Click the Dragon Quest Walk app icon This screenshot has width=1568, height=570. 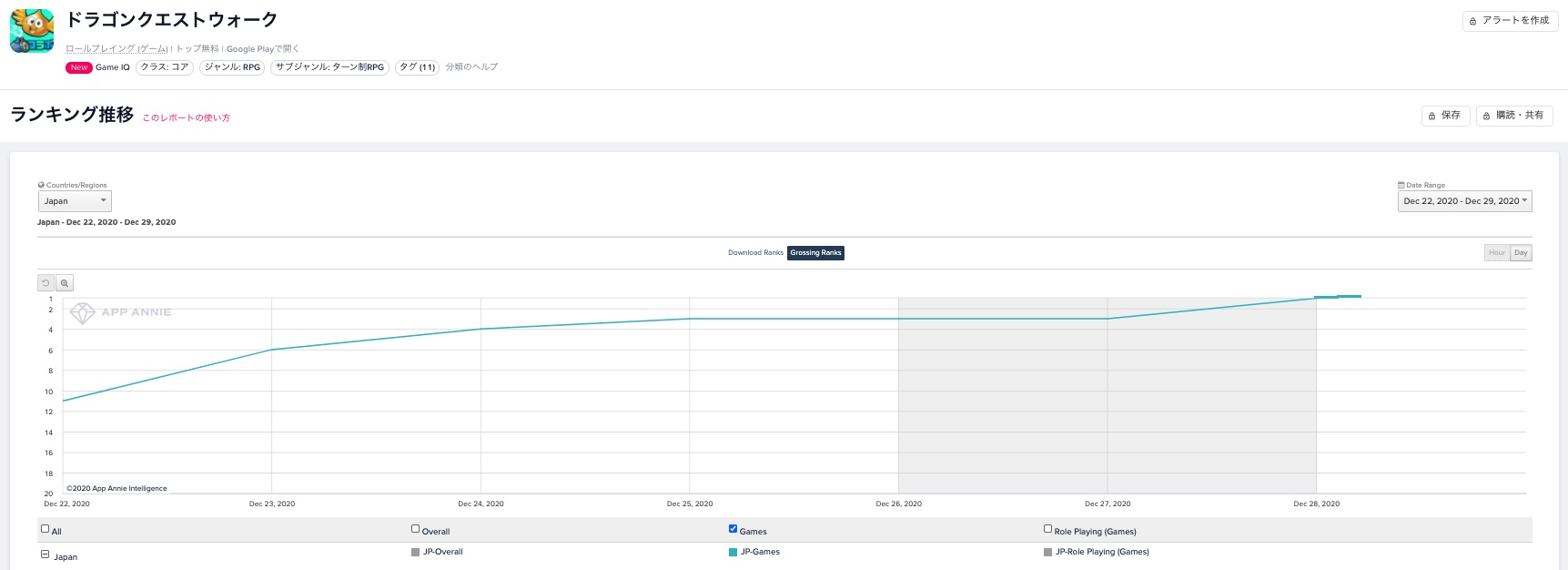[x=32, y=31]
